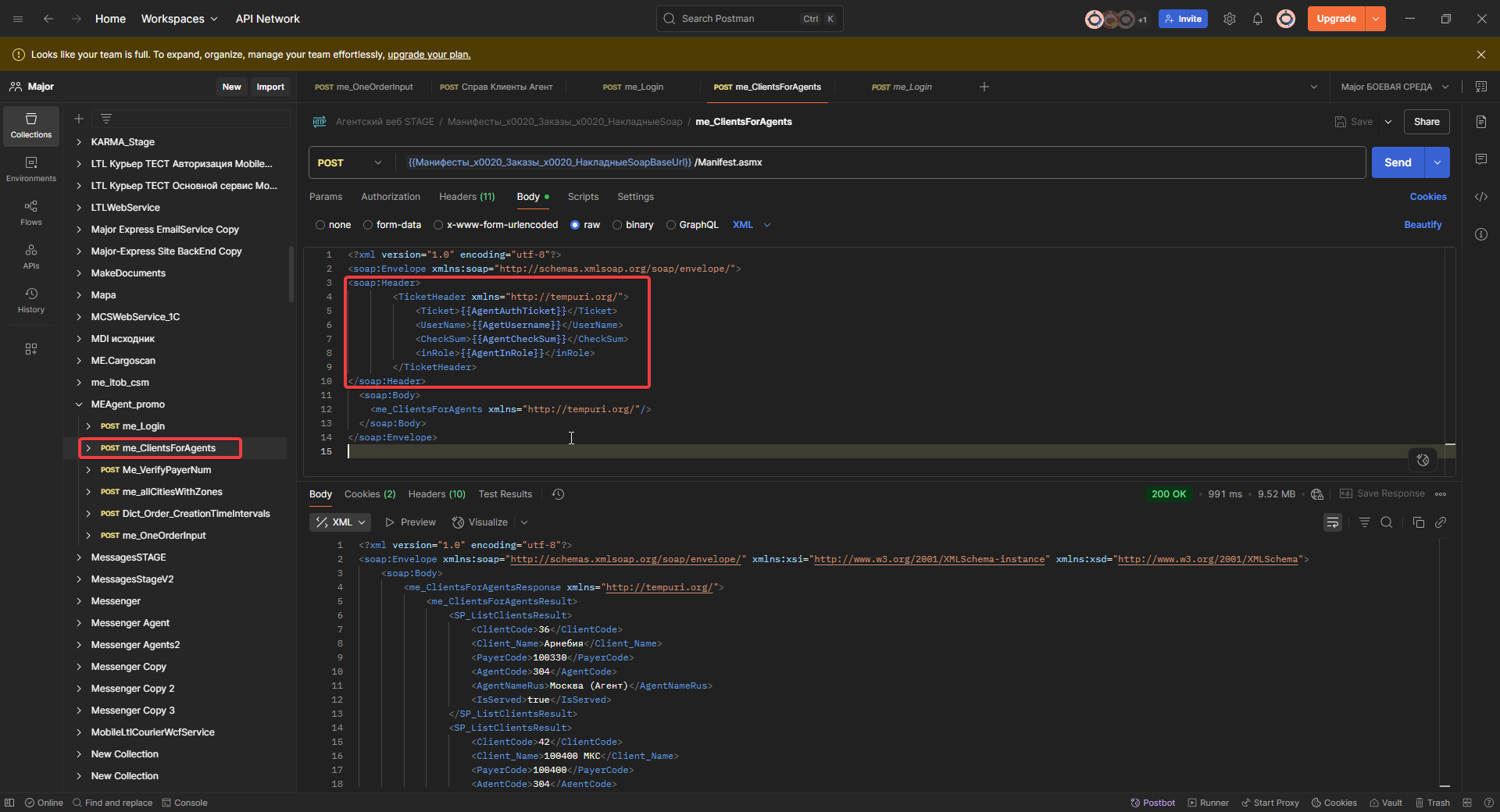
Task: Open the XML raw format dropdown
Action: (752, 225)
